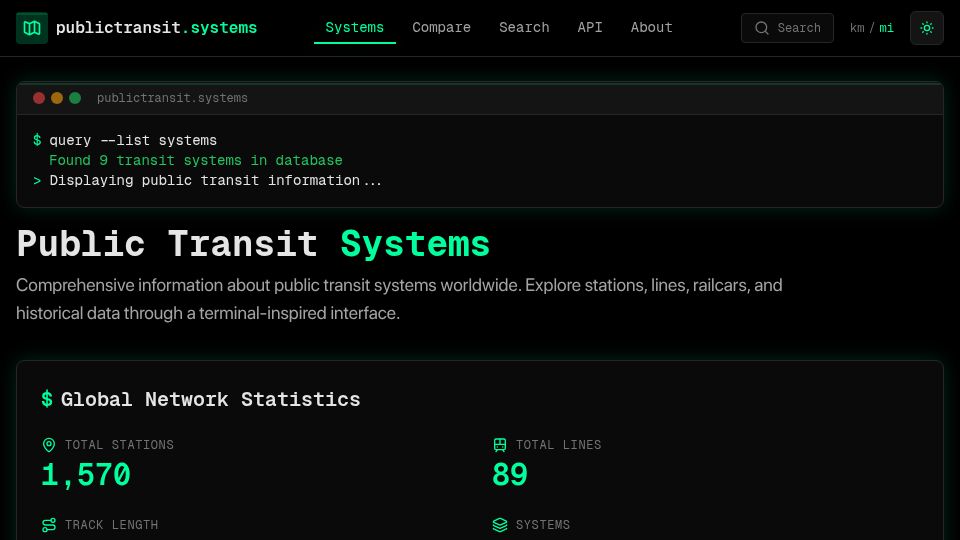Toggle the light/dark theme sun button
This screenshot has width=960, height=540.
pyautogui.click(x=927, y=28)
